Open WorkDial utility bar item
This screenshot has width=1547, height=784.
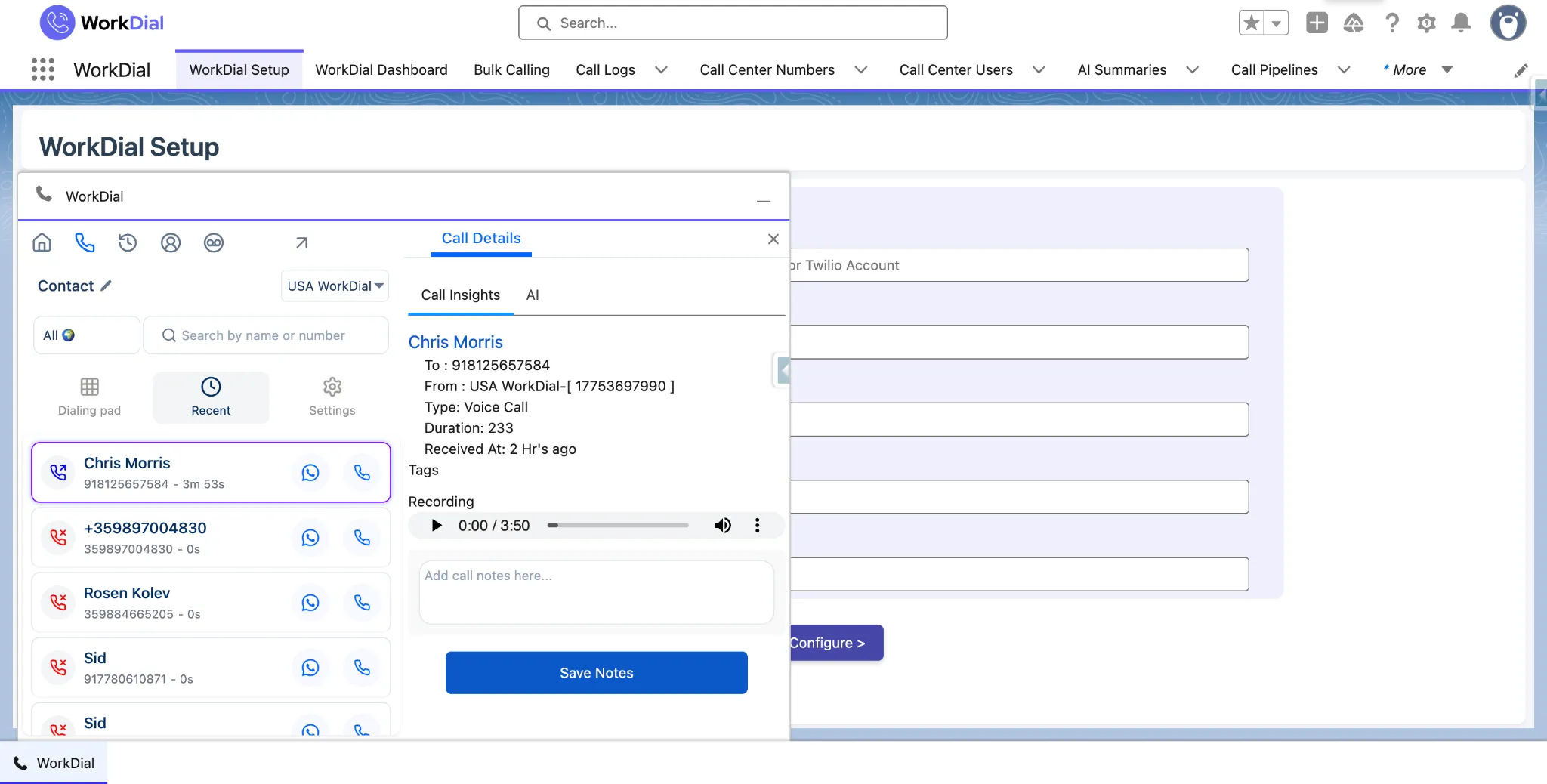(54, 763)
